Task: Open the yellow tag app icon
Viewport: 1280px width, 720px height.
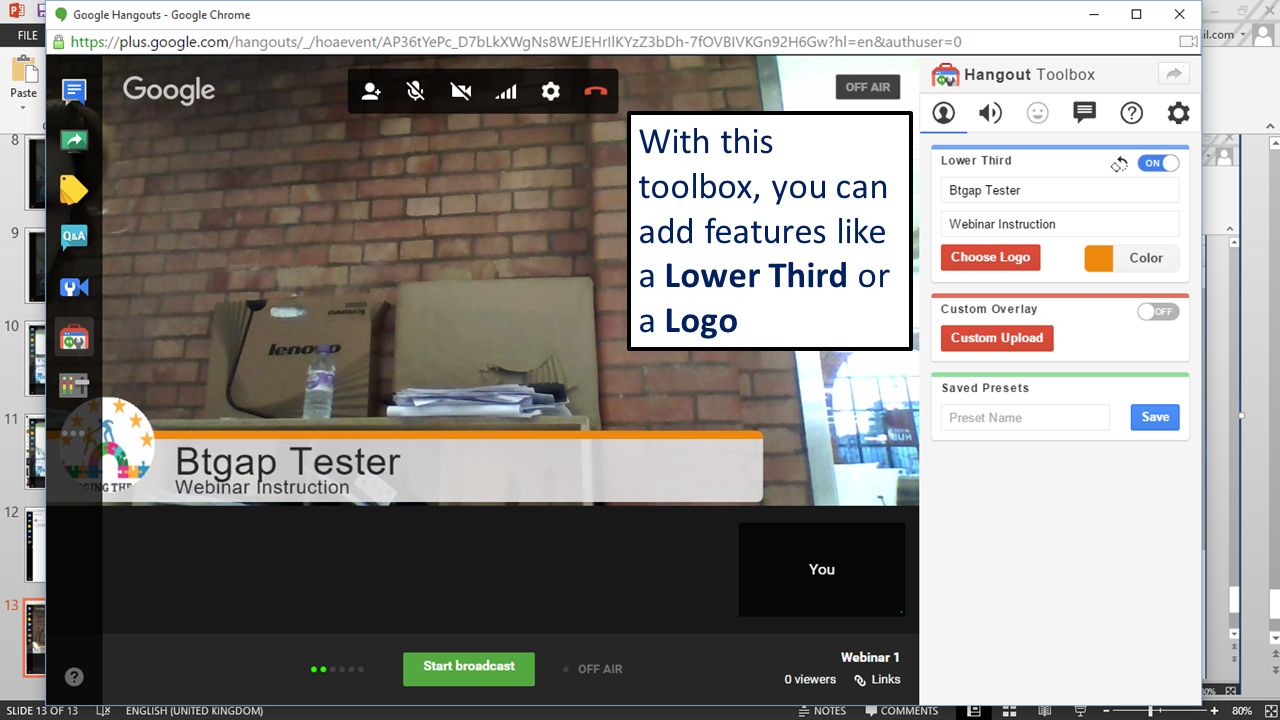Action: 74,190
